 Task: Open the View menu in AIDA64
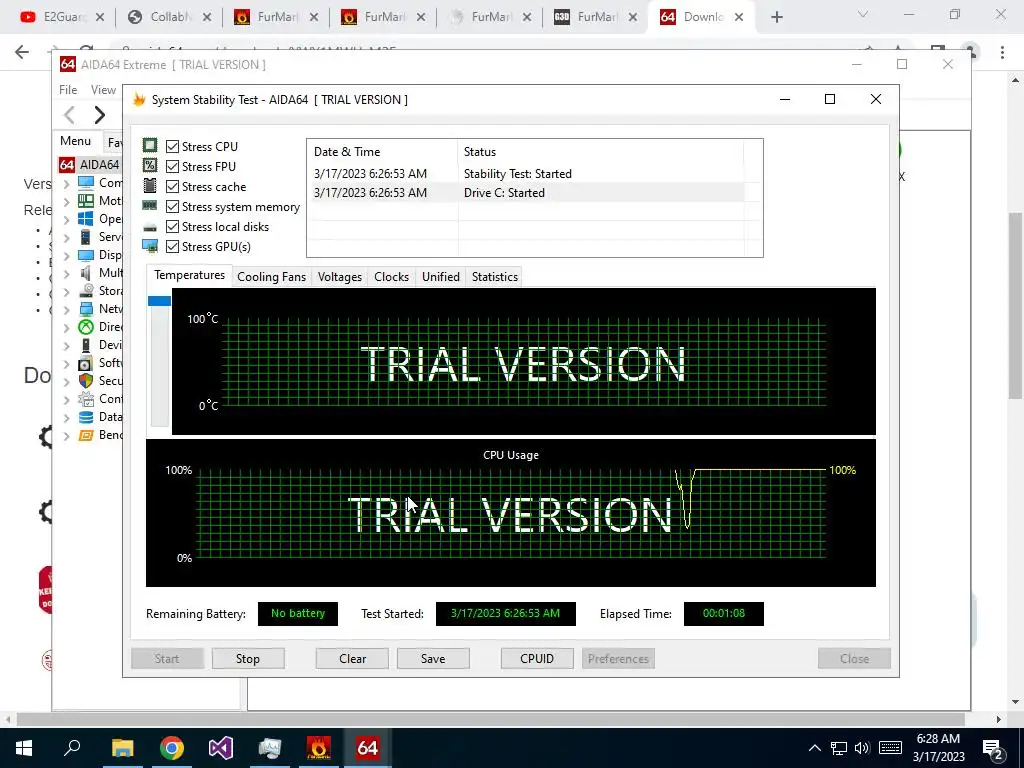(x=103, y=89)
